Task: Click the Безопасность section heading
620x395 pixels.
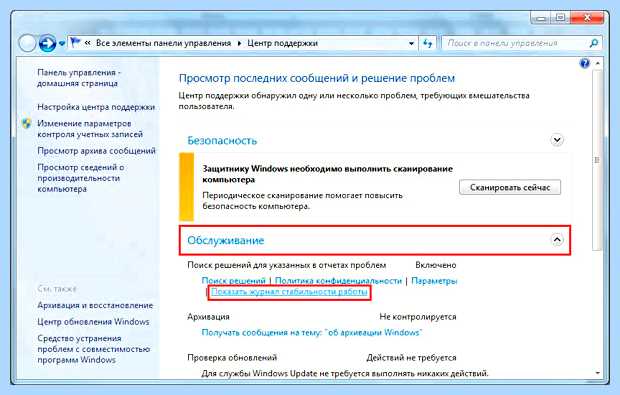Action: (222, 140)
